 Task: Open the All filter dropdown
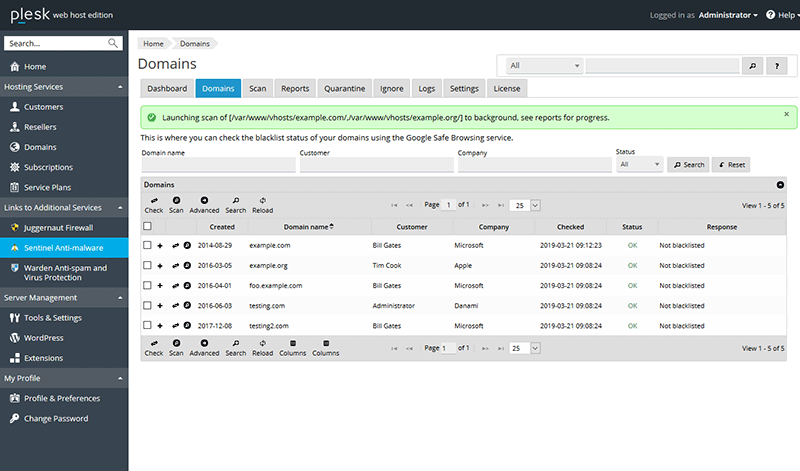tap(544, 65)
